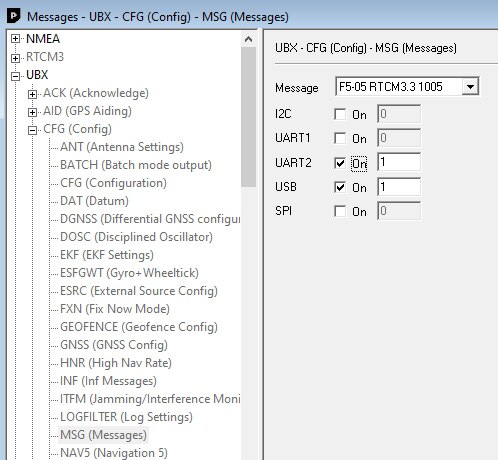Select DGNSS (Differential GNSS) tree item
This screenshot has width=498, height=460.
coord(150,219)
